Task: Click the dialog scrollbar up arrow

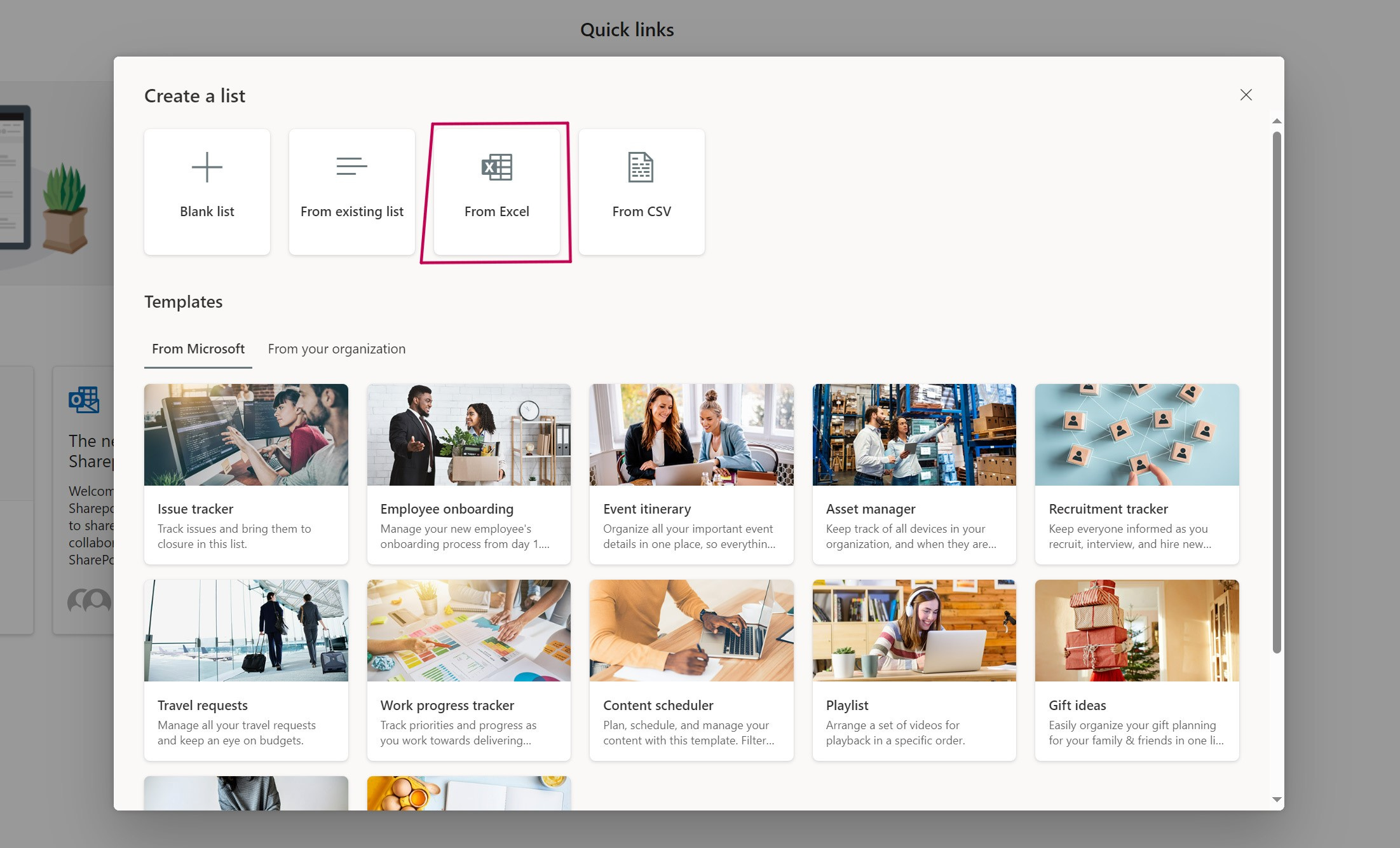Action: (x=1277, y=121)
